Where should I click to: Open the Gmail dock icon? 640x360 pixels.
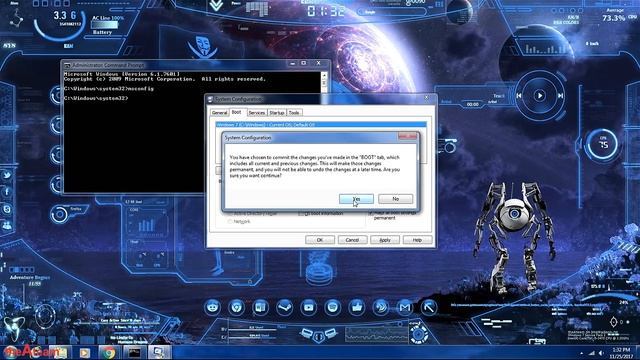coord(405,307)
